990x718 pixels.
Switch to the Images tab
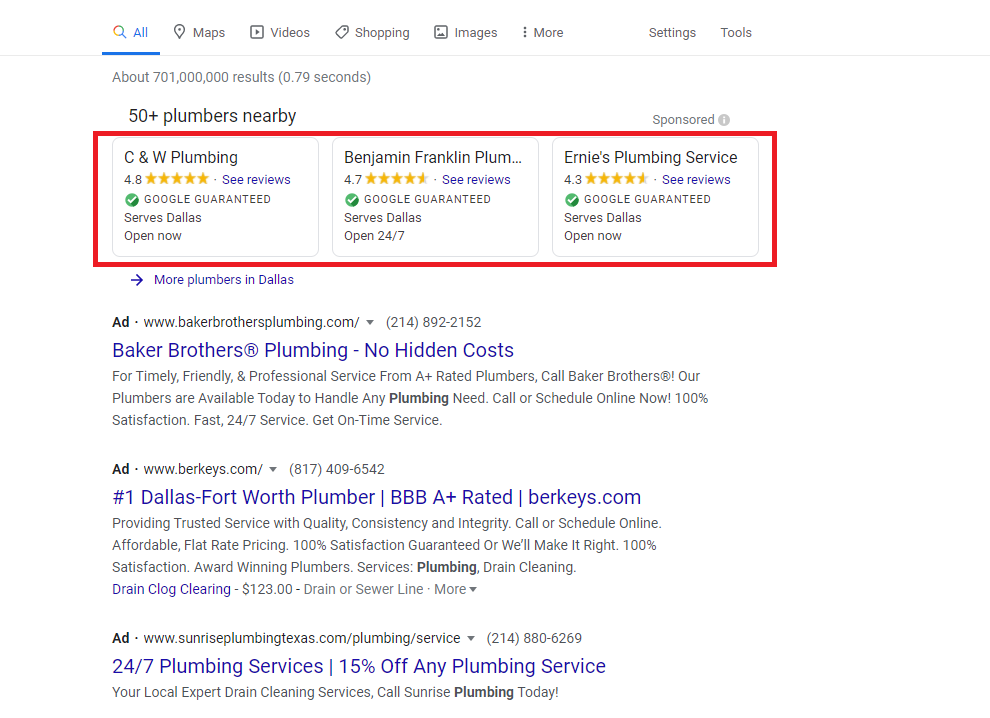[465, 32]
